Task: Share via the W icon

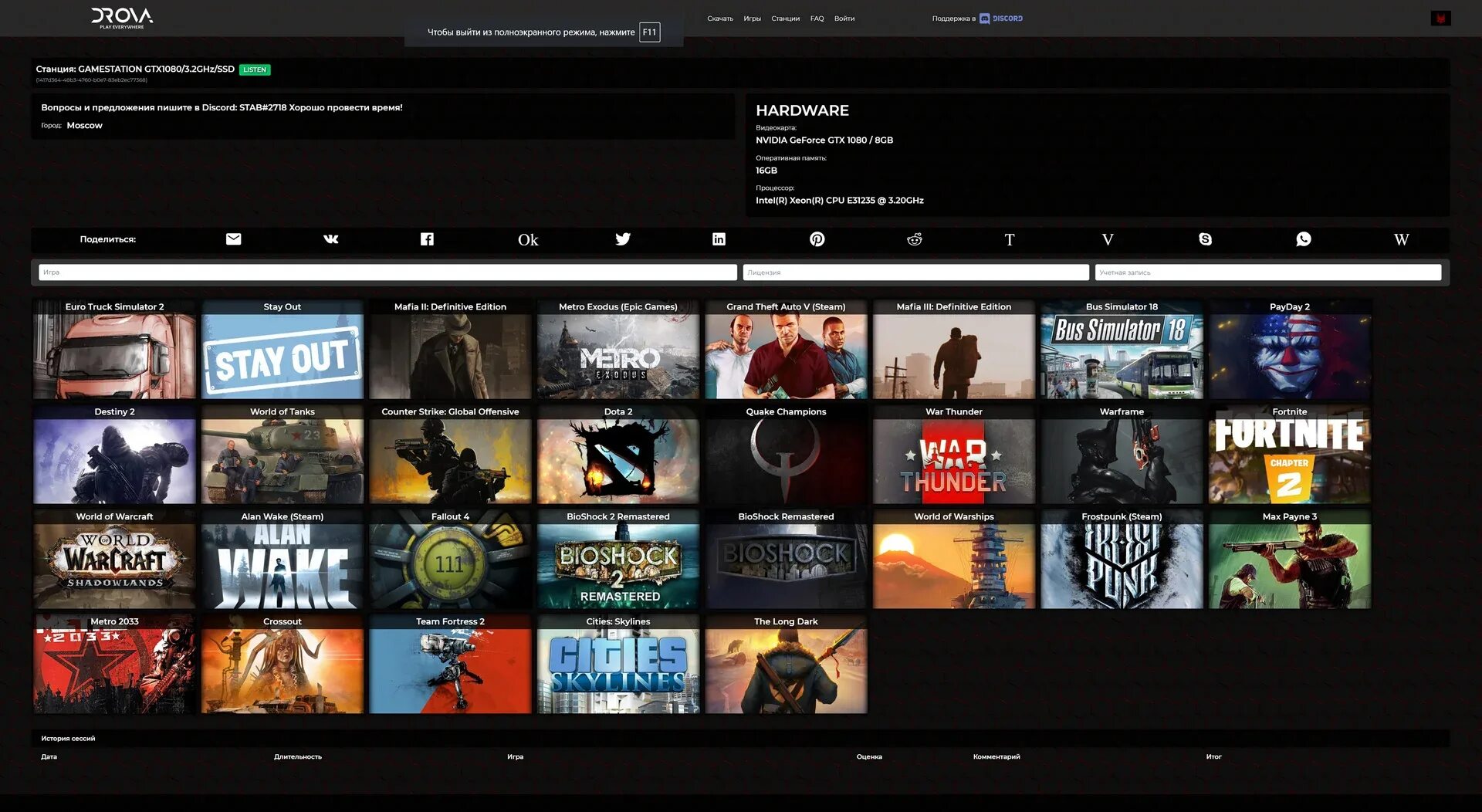Action: pos(1402,240)
